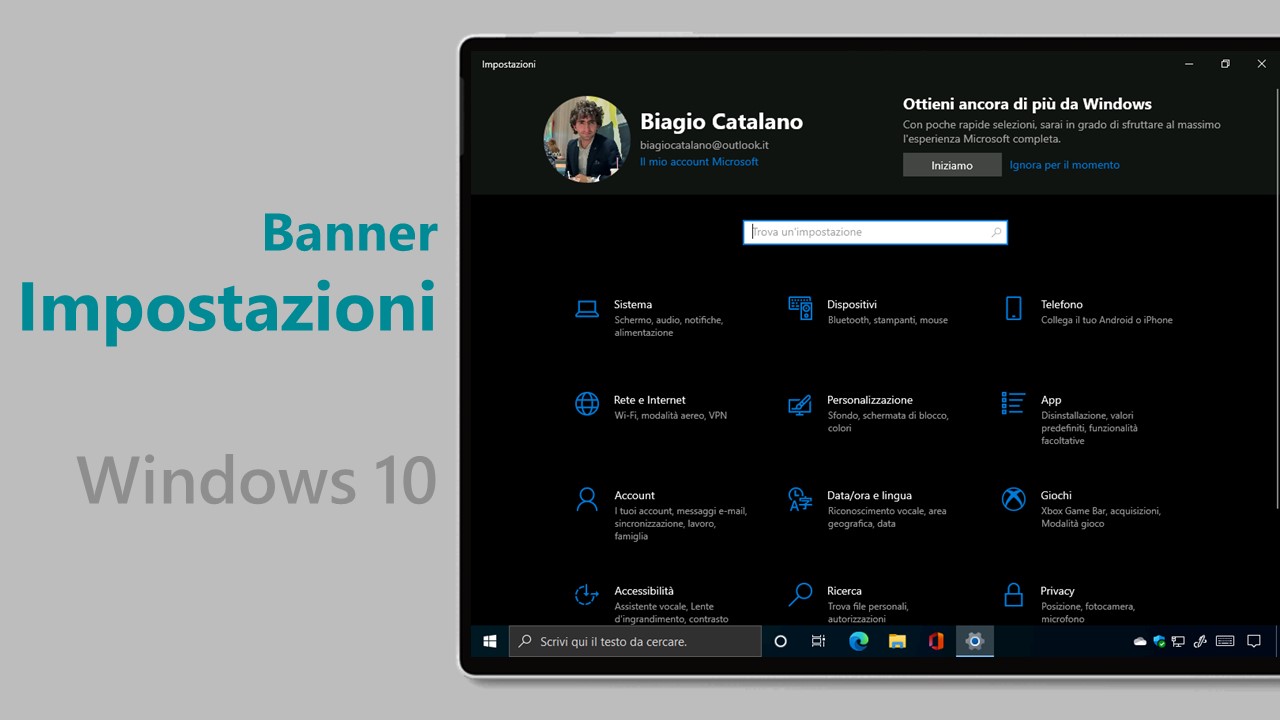Minimize the Impostazioni window
The height and width of the screenshot is (720, 1280).
(1189, 64)
